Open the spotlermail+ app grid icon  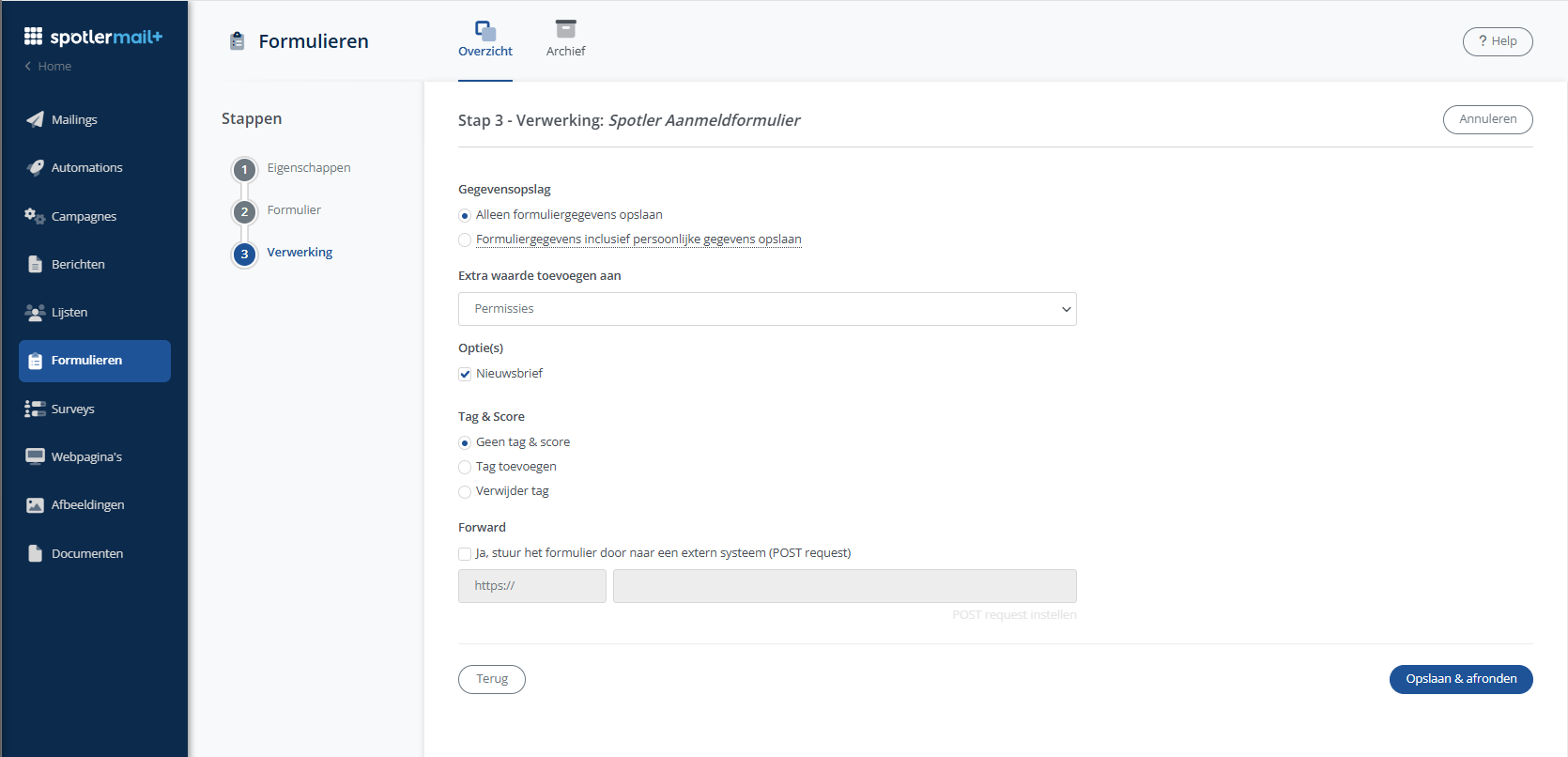pyautogui.click(x=33, y=37)
